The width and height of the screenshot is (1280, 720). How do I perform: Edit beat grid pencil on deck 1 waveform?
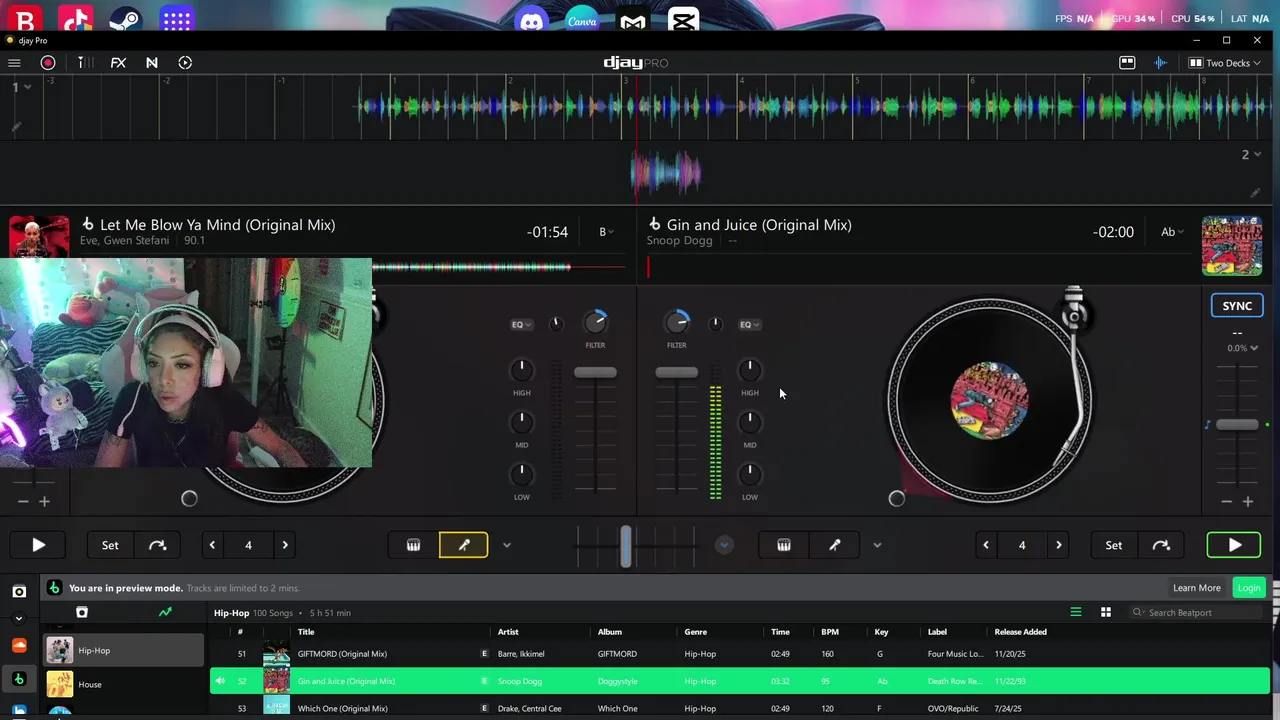(15, 127)
